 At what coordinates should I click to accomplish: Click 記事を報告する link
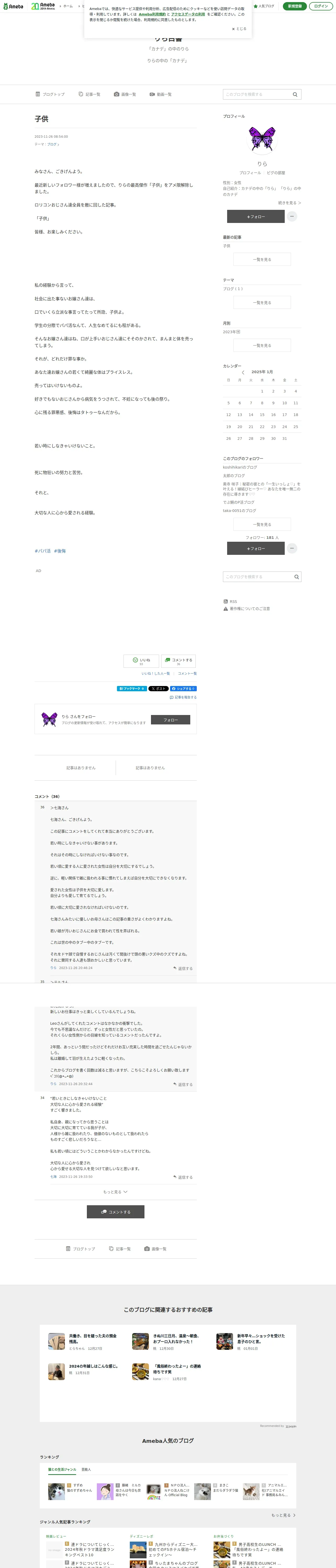pyautogui.click(x=183, y=697)
